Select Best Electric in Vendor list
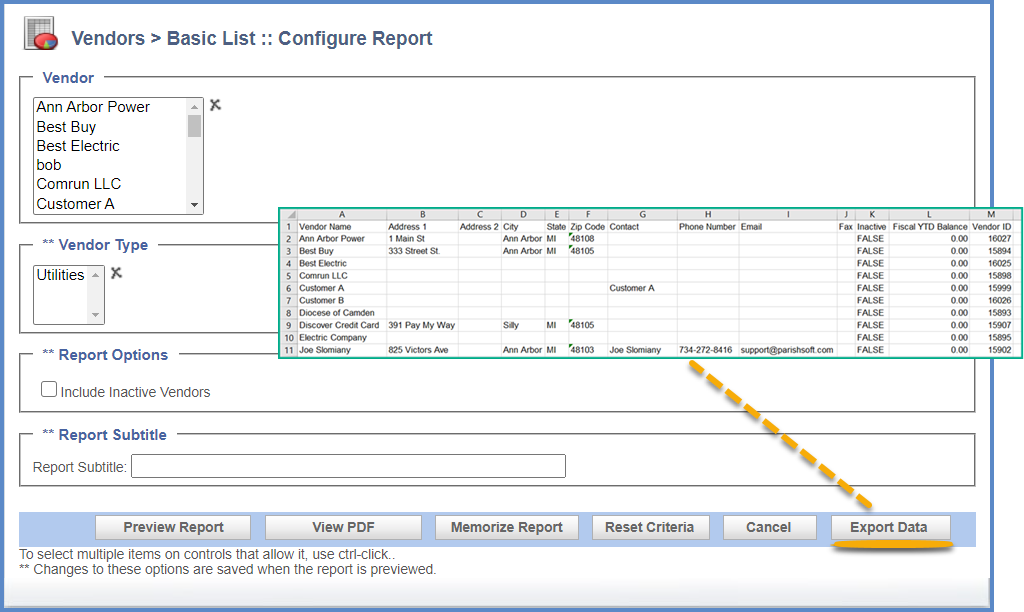 110,146
